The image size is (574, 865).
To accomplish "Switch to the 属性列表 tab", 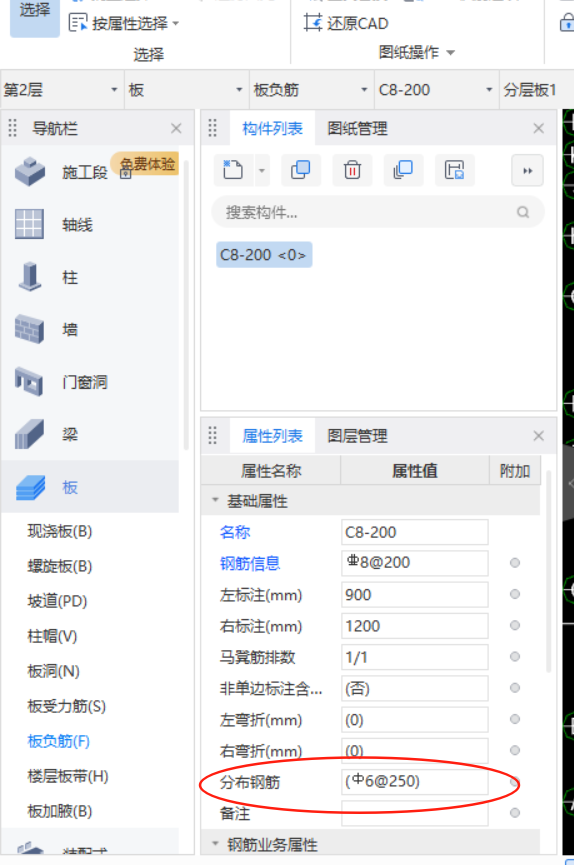I will 272,436.
